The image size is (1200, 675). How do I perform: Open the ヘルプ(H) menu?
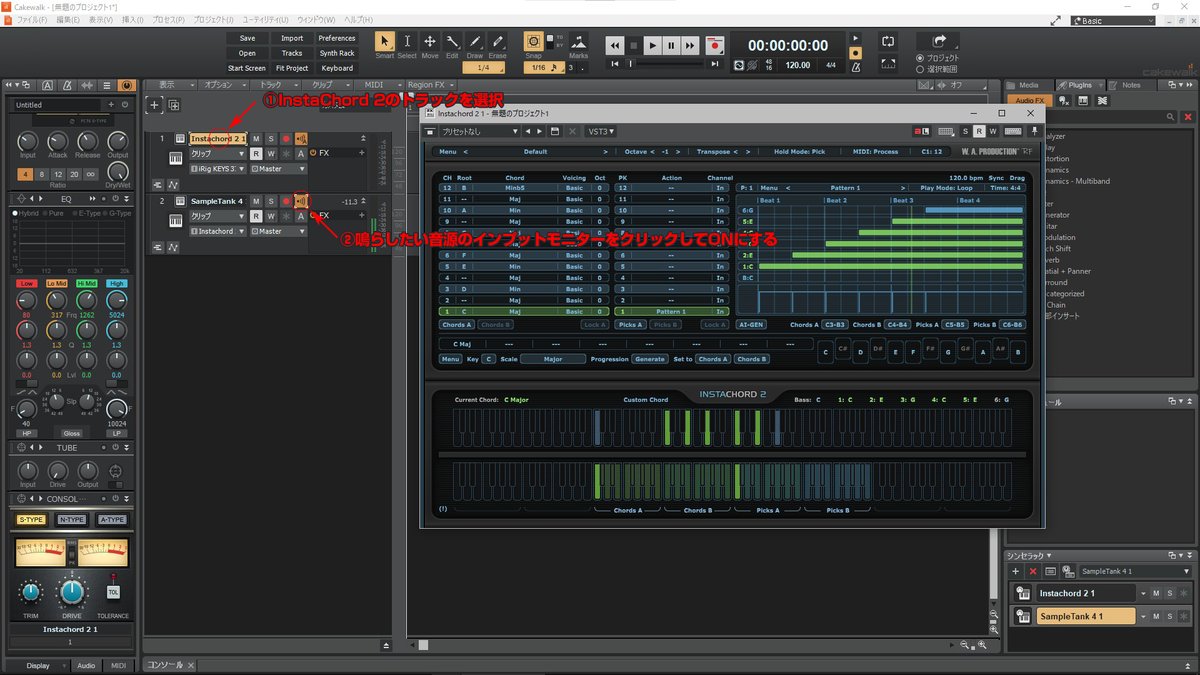click(358, 20)
